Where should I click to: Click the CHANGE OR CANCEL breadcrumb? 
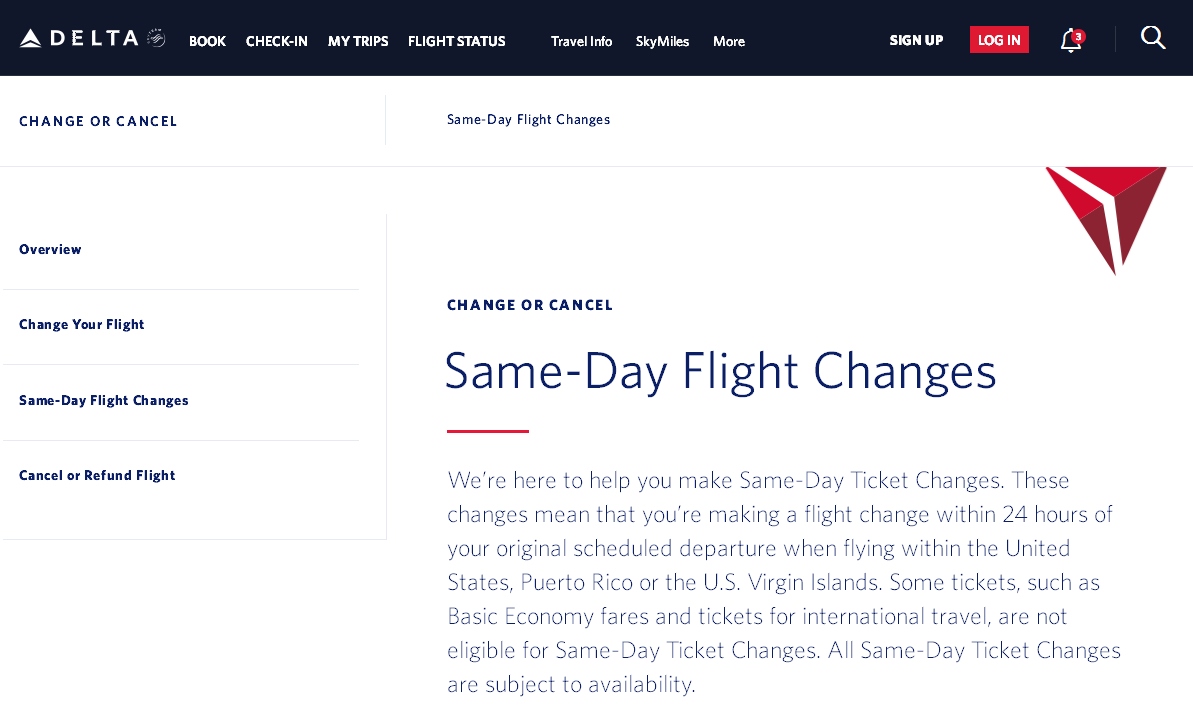tap(98, 121)
